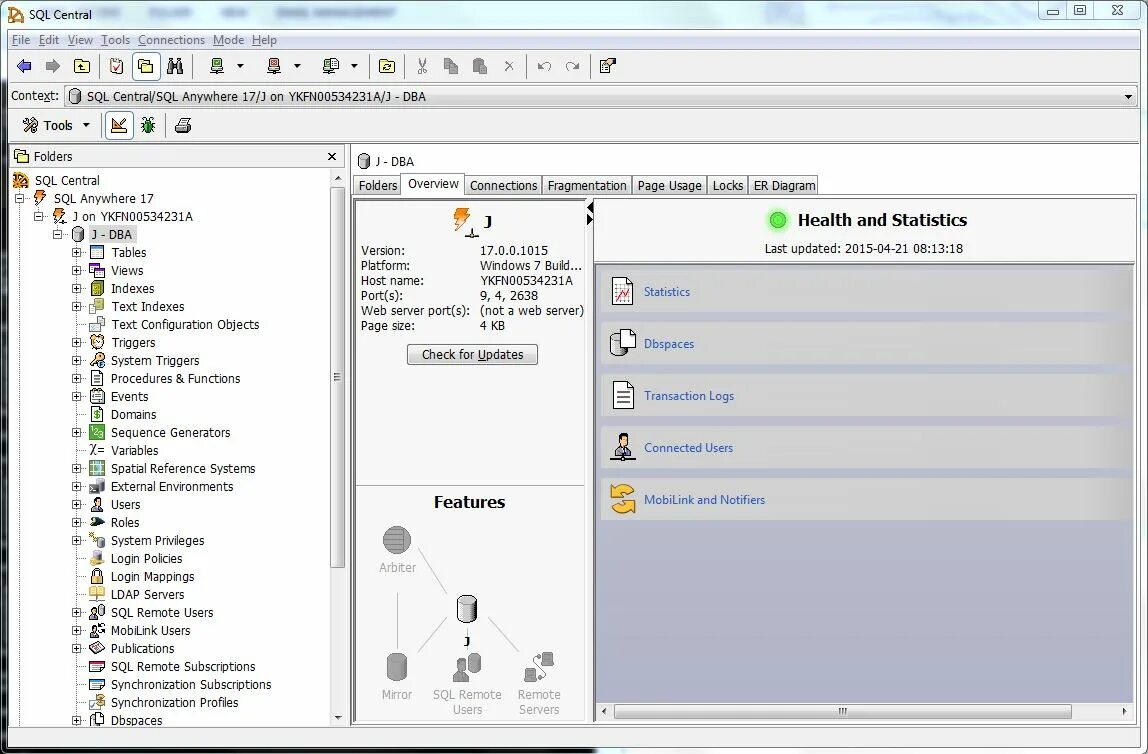Image resolution: width=1148 pixels, height=754 pixels.
Task: Click the Print icon in Tools bar
Action: 182,125
